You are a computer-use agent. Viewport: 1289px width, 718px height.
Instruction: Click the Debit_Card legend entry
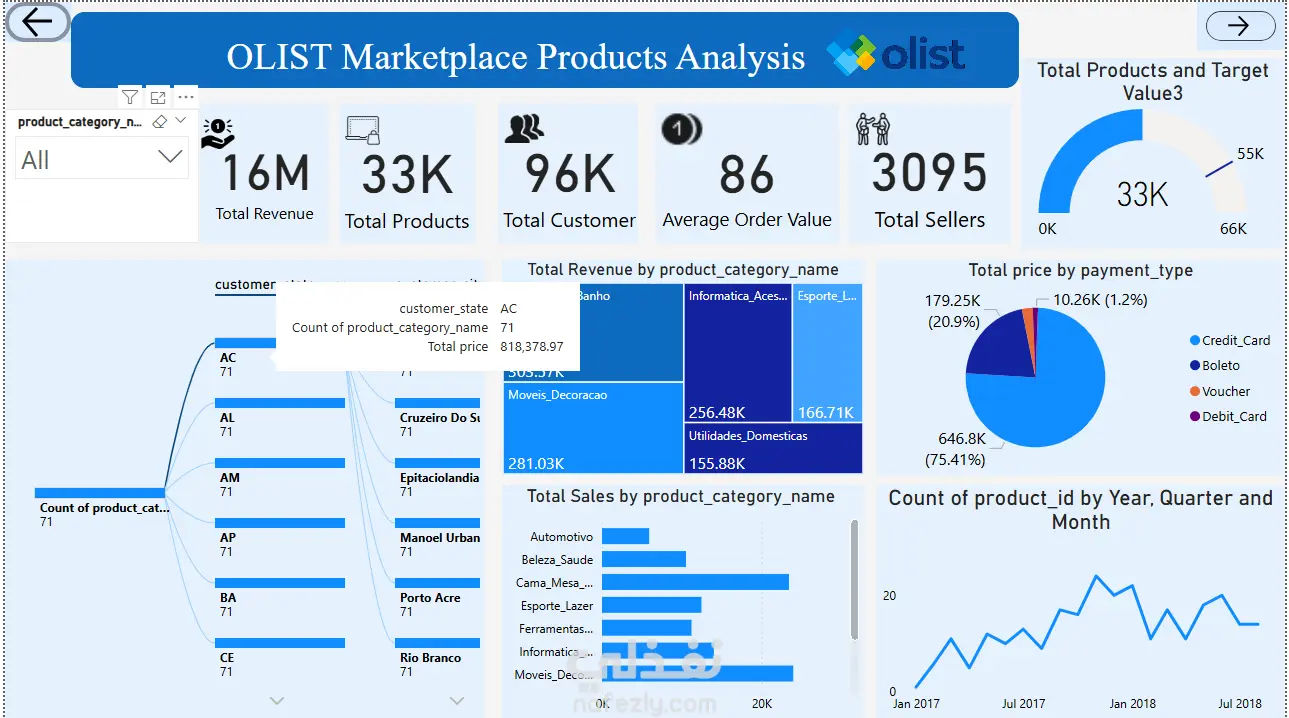pyautogui.click(x=1228, y=416)
